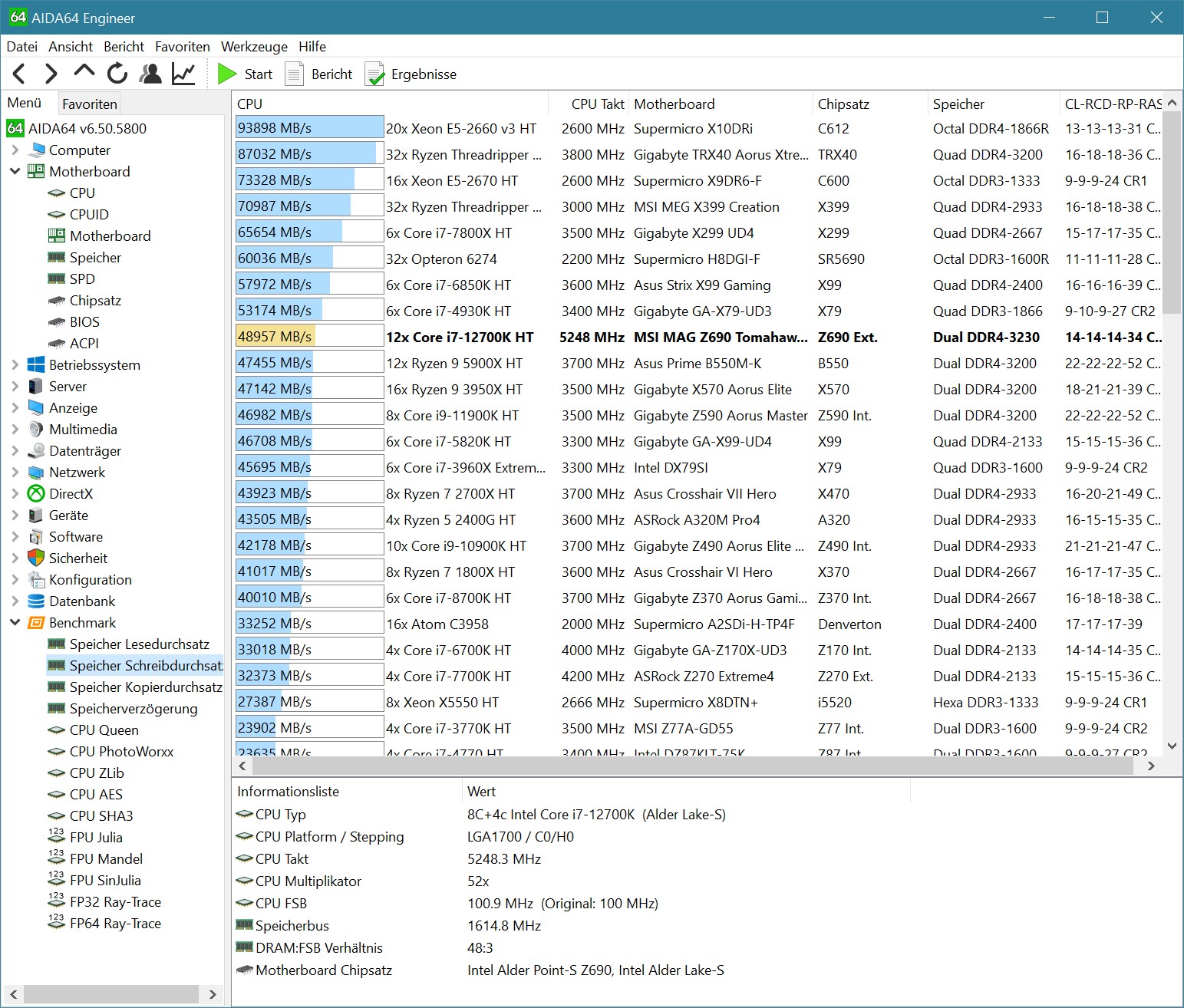Open the Werkzeuge menu
This screenshot has height=1008, width=1184.
pos(254,46)
